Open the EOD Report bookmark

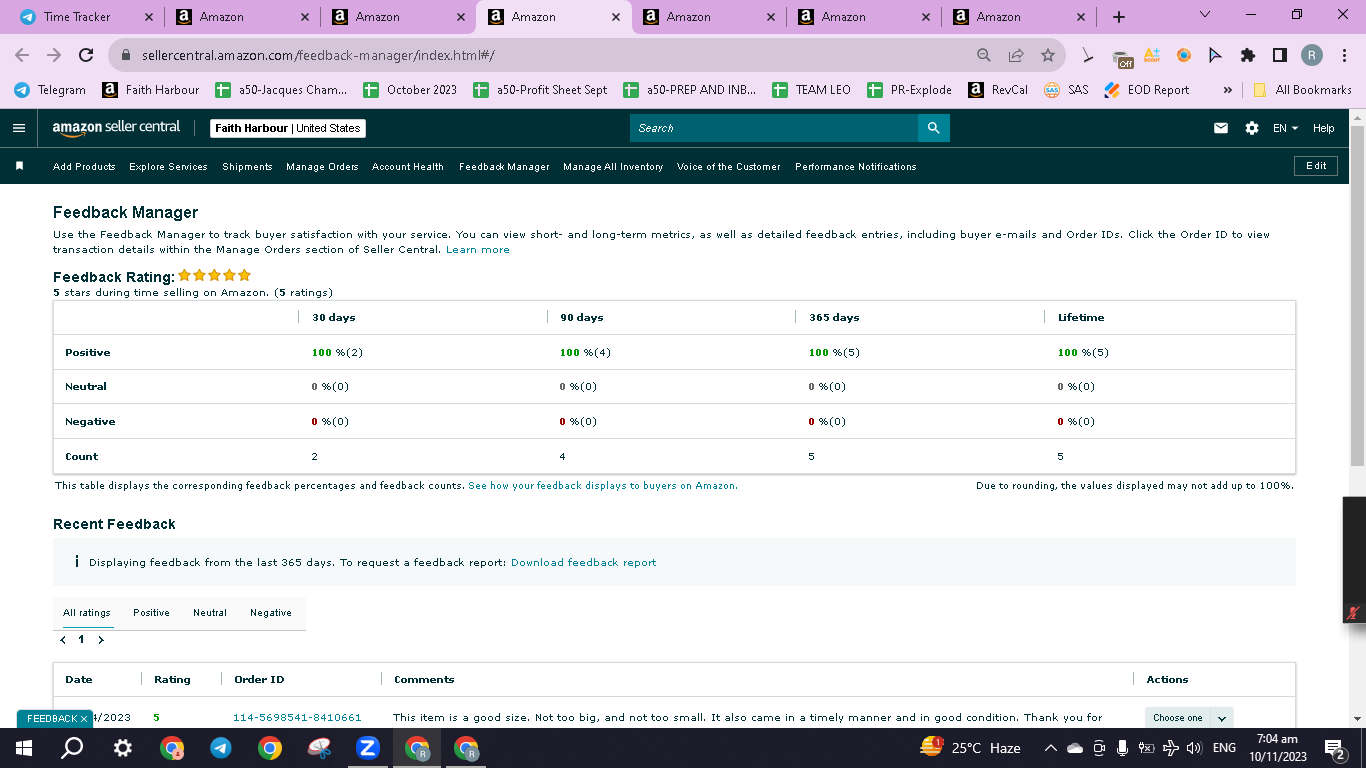(1147, 90)
